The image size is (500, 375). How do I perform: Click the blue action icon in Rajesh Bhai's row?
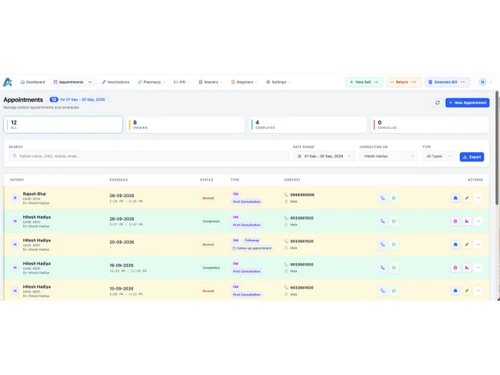(x=455, y=198)
